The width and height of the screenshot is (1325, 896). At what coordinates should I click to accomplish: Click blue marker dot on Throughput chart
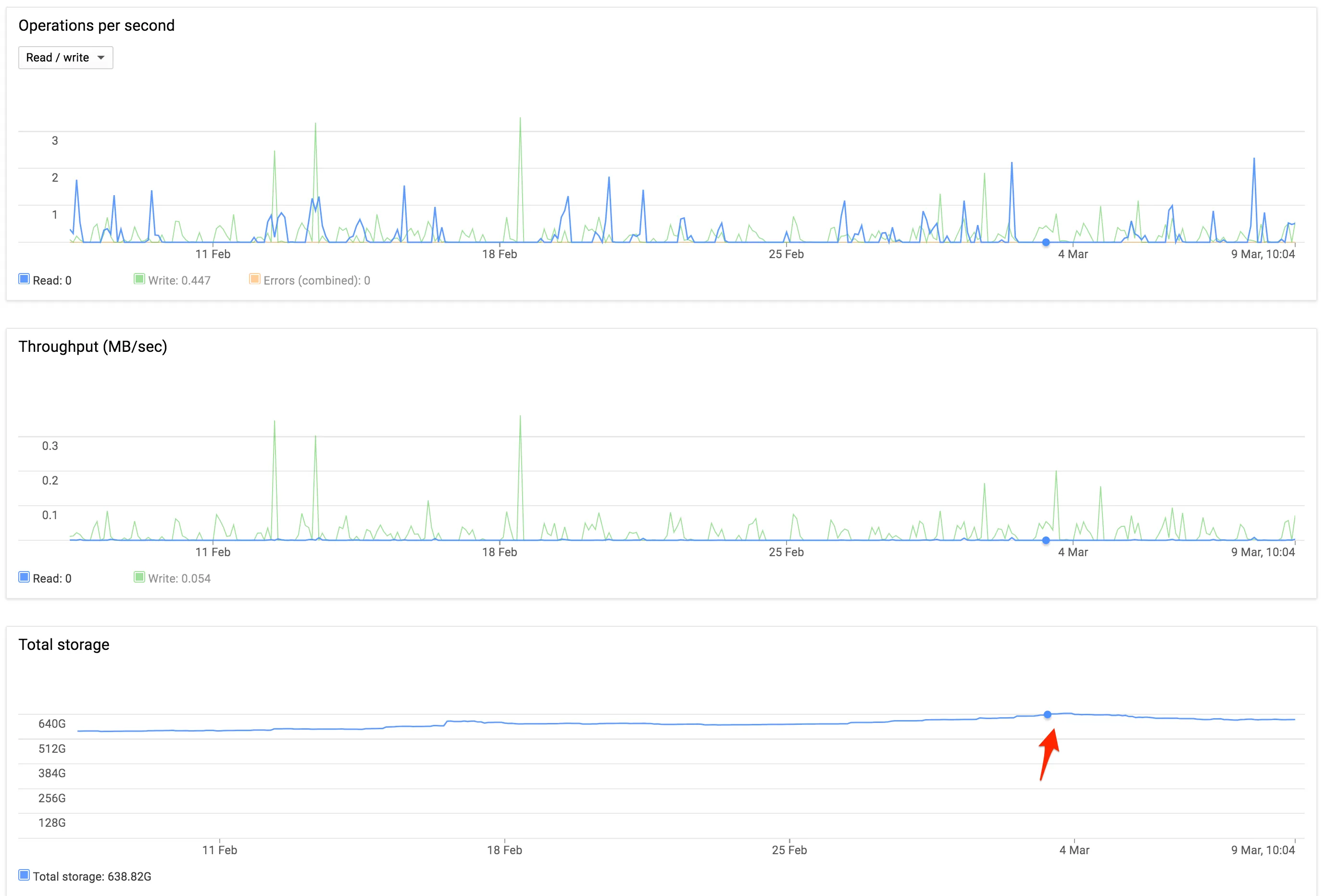[1046, 540]
